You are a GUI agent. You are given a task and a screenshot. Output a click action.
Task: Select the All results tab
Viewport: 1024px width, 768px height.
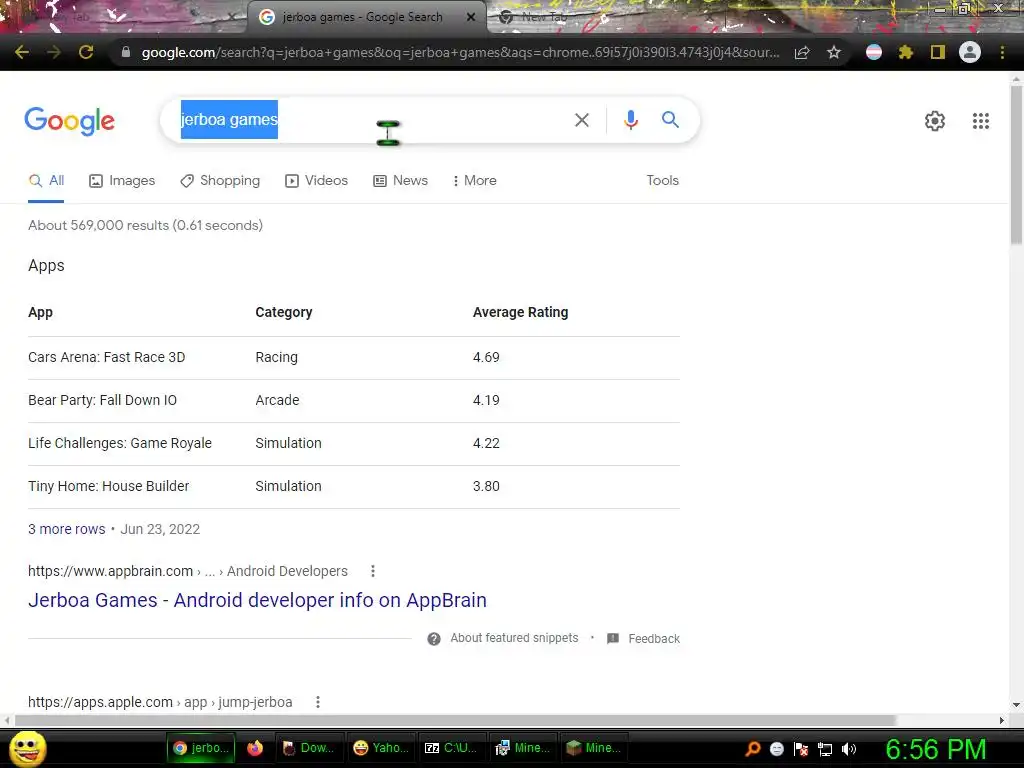(46, 181)
